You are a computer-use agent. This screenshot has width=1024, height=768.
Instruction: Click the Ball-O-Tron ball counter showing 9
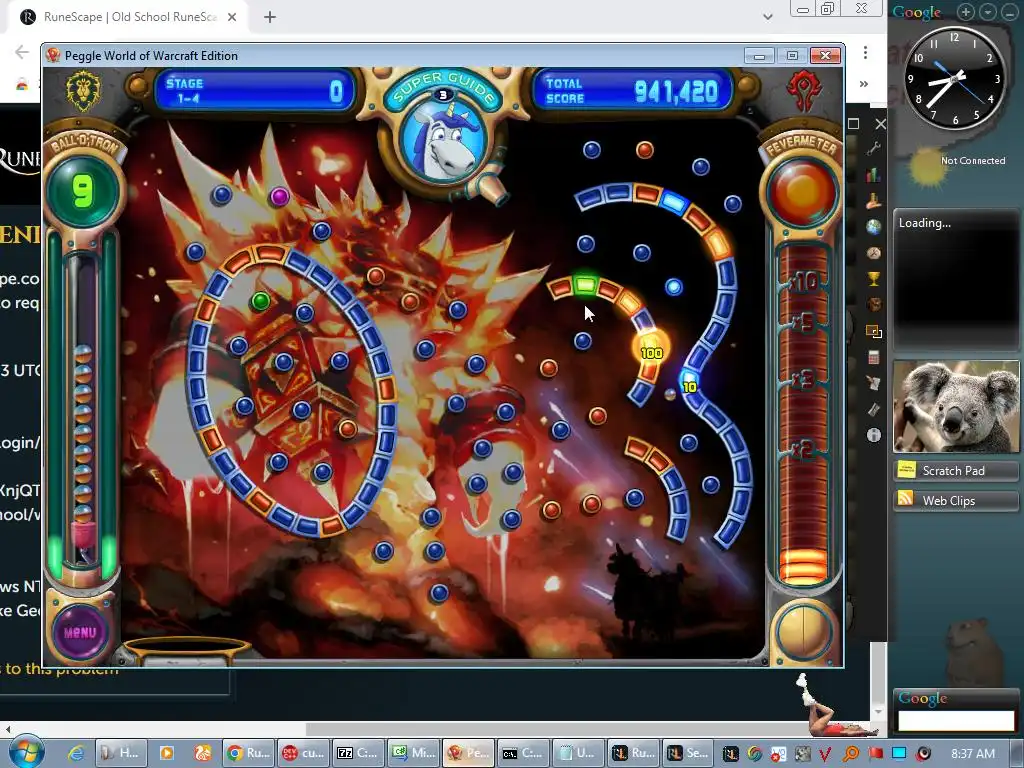[82, 191]
